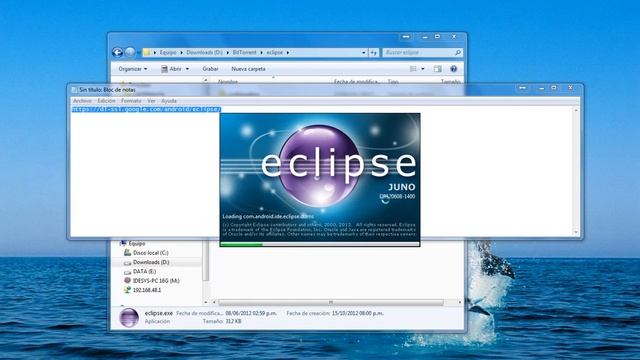Click the JUNO label on Eclipse splash
640x360 pixels.
point(402,187)
